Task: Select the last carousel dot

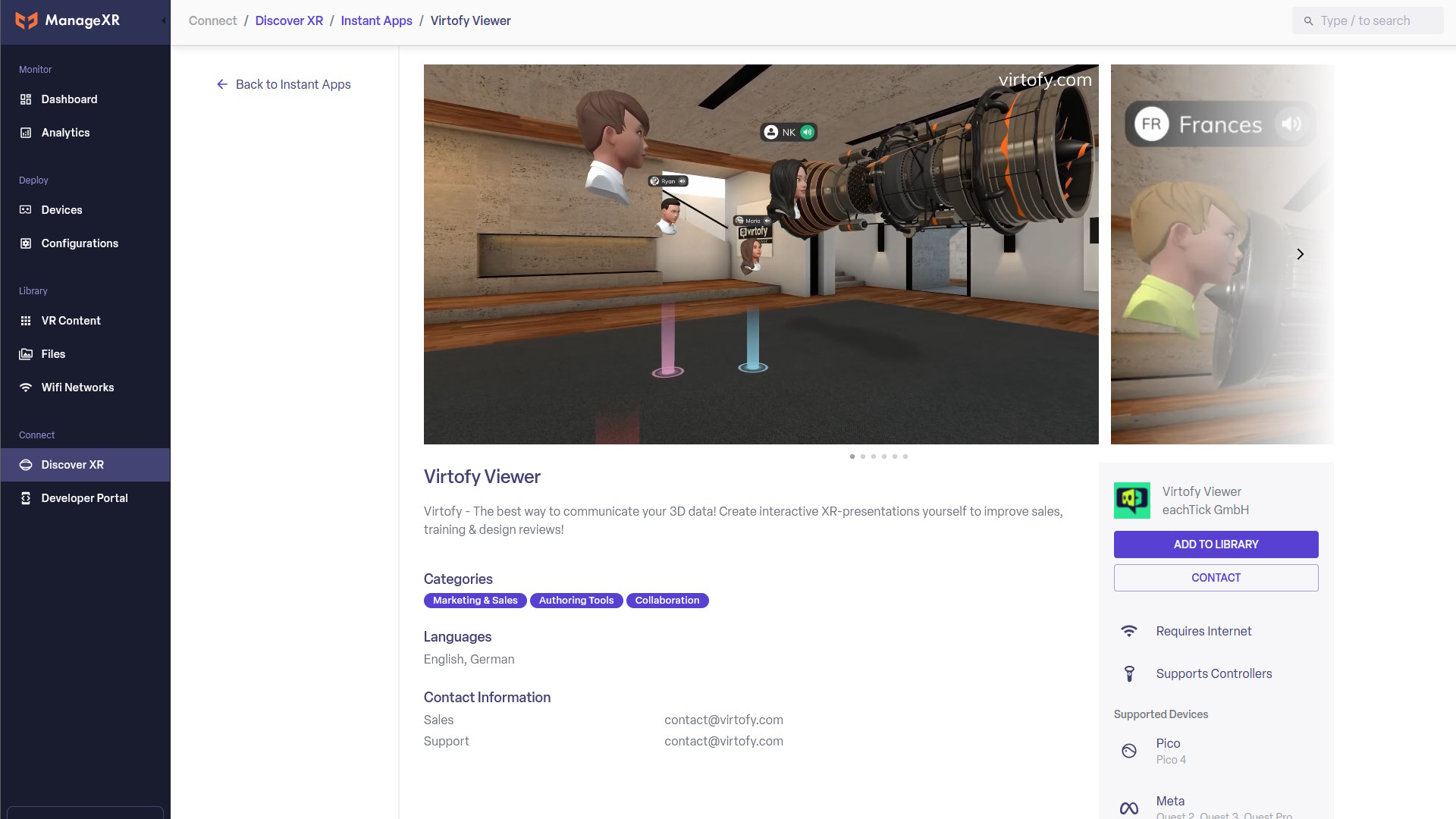Action: (905, 457)
